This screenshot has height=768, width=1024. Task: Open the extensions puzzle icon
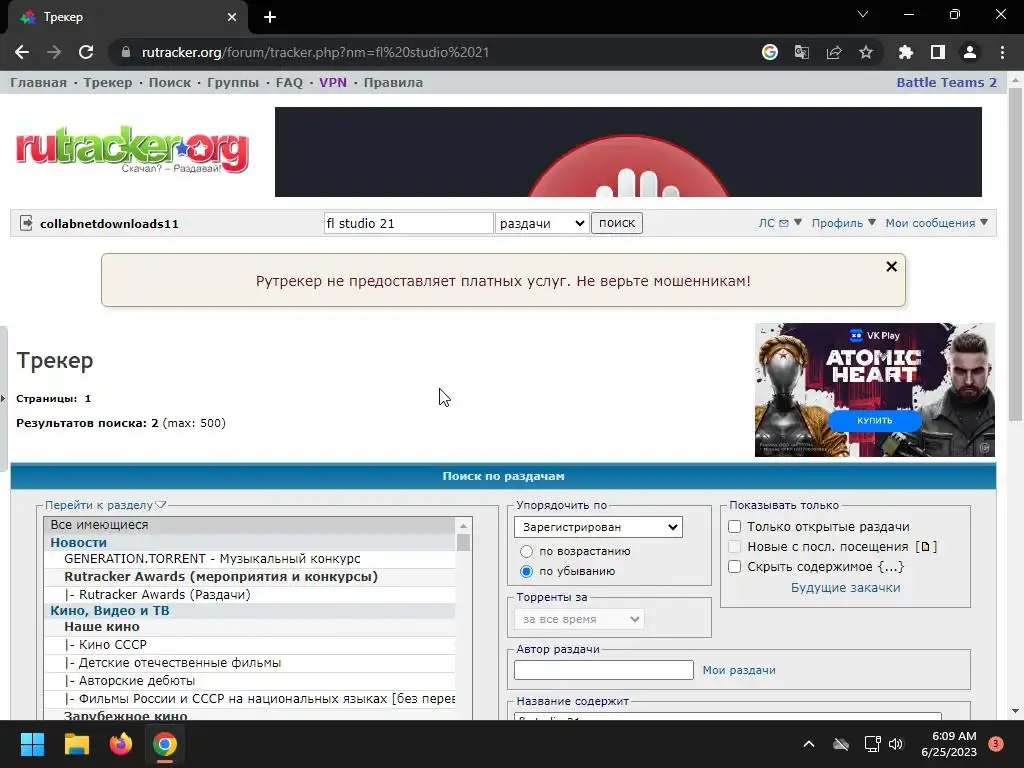coord(906,52)
